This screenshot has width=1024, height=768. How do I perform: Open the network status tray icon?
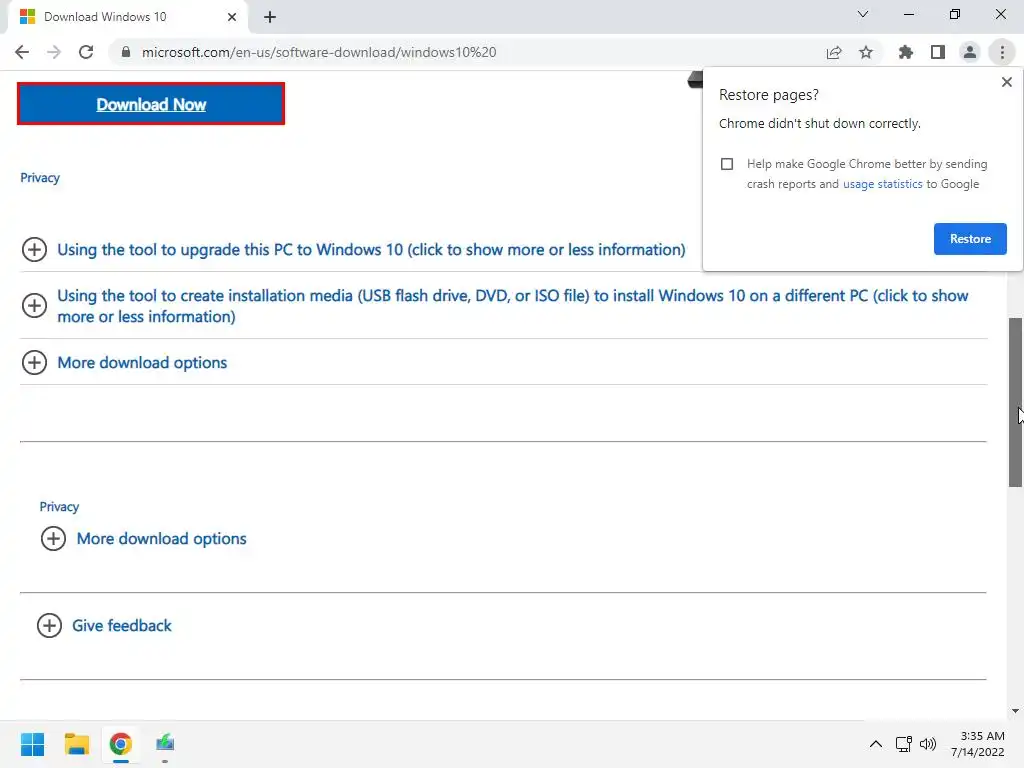pos(904,744)
